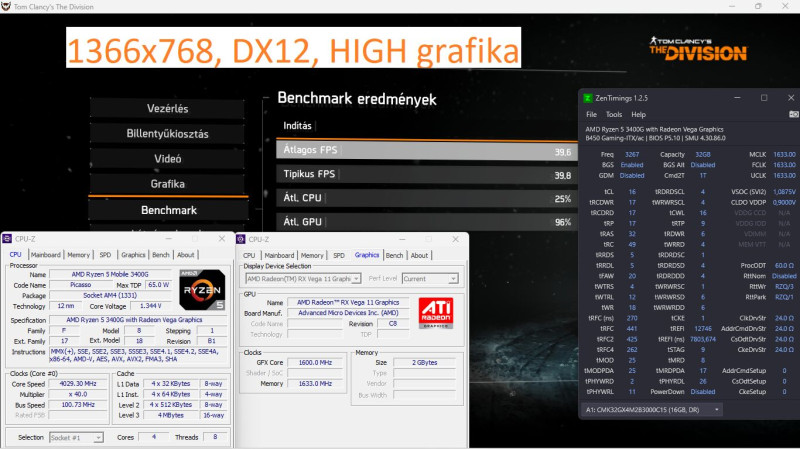Image resolution: width=800 pixels, height=449 pixels.
Task: Click the AMD Ryzen 5 logo in CPU-Z
Action: (203, 290)
